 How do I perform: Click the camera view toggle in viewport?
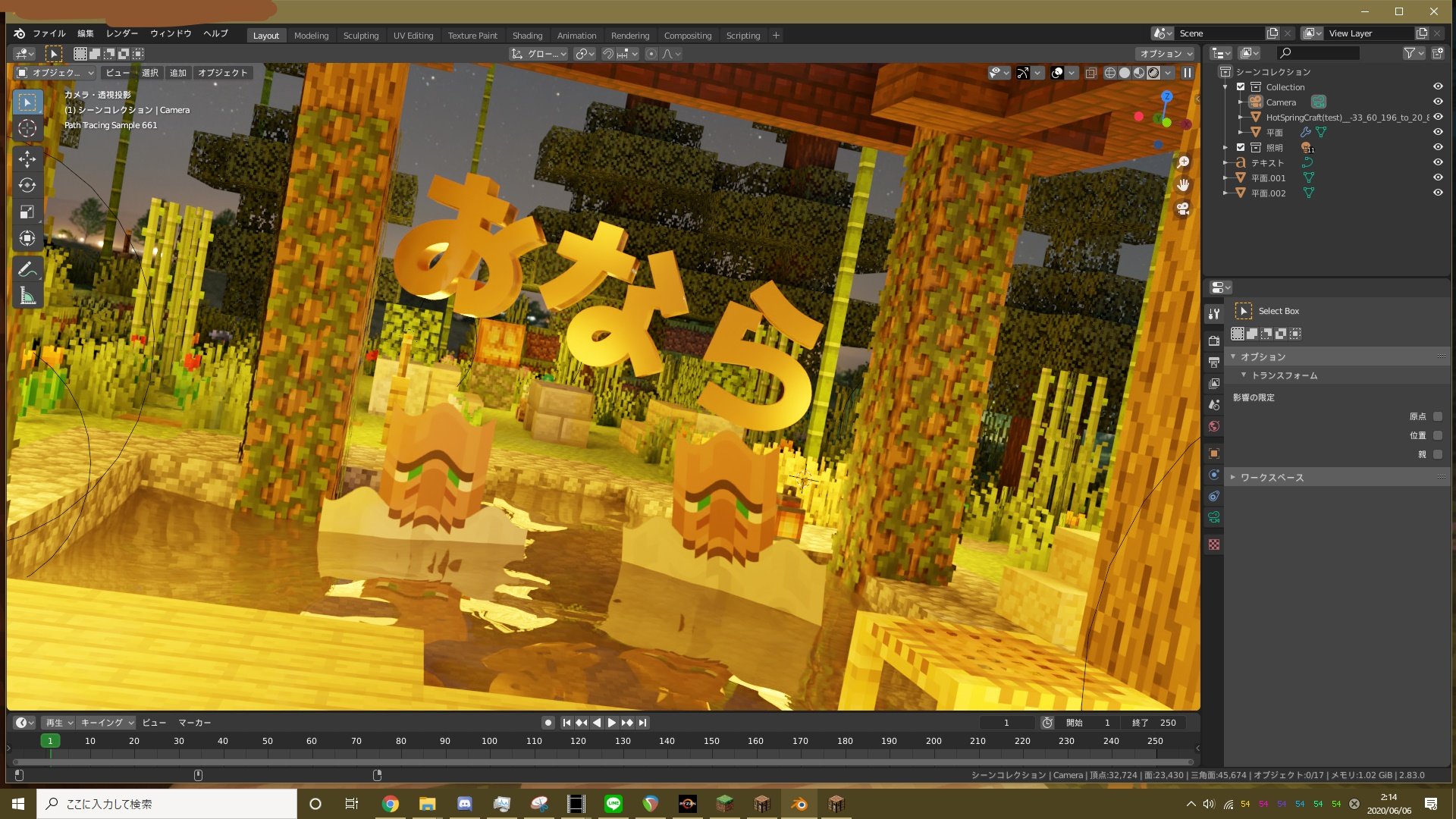tap(1183, 210)
